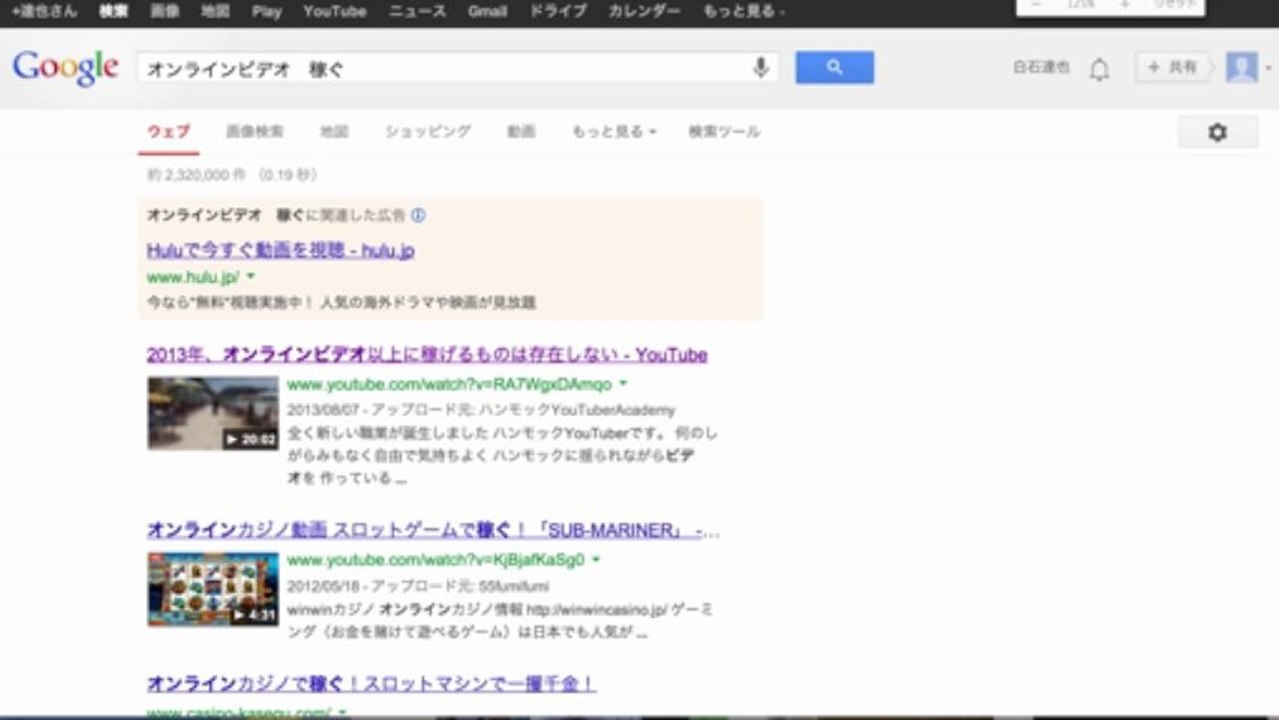Viewport: 1279px width, 720px height.
Task: Switch to the ショッピング tab
Action: click(x=427, y=132)
